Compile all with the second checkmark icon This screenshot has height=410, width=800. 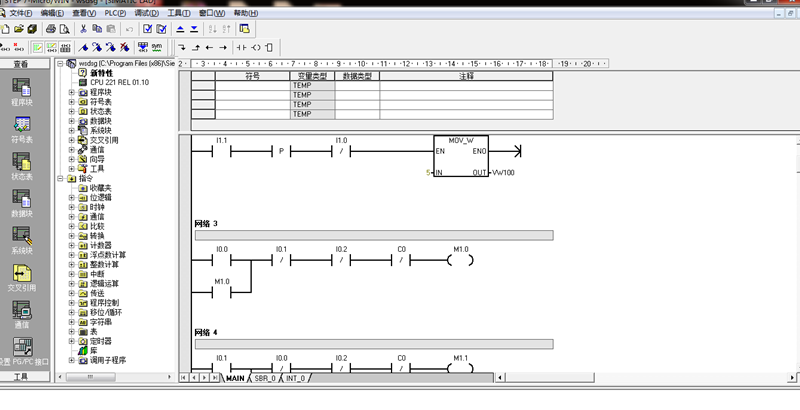[161, 29]
